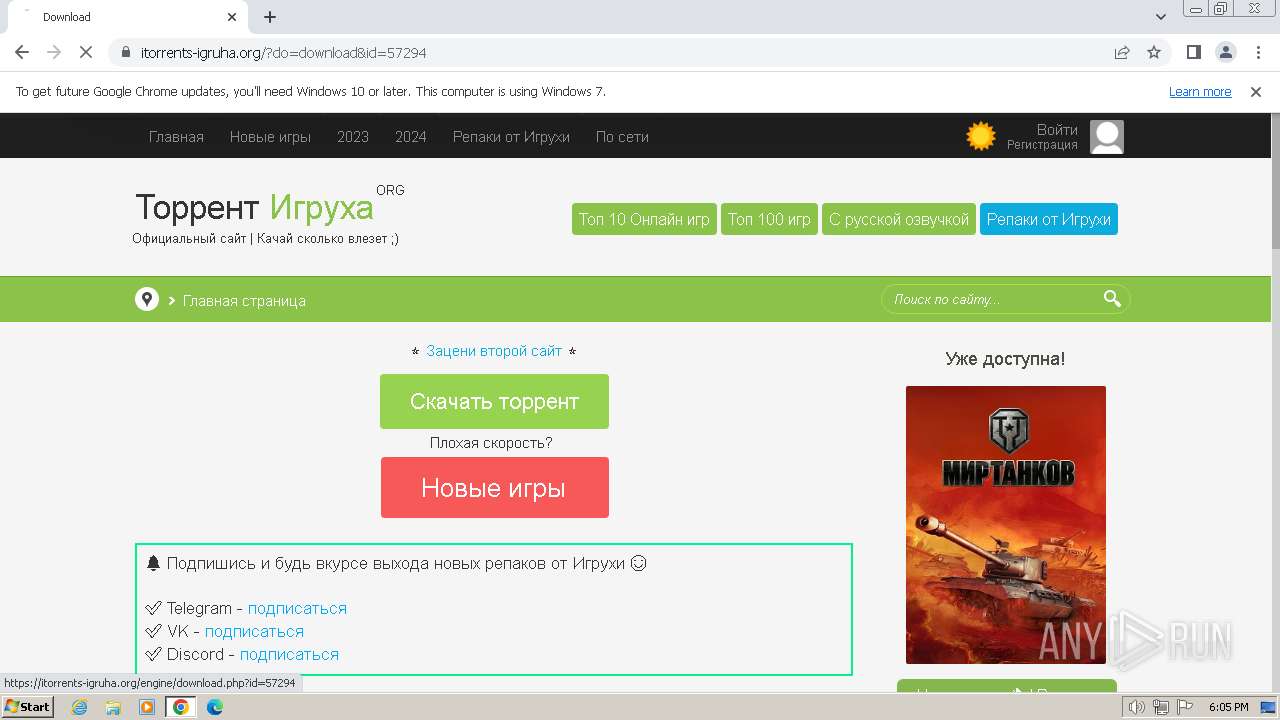
Task: Open Новые игры in the top menu
Action: click(270, 137)
